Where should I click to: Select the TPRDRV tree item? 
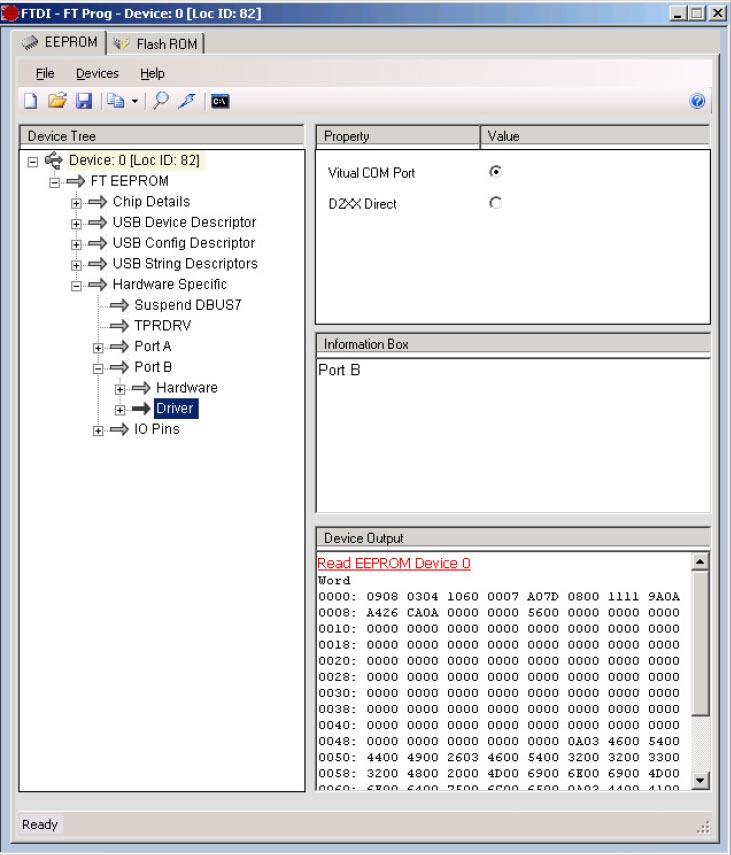click(163, 326)
